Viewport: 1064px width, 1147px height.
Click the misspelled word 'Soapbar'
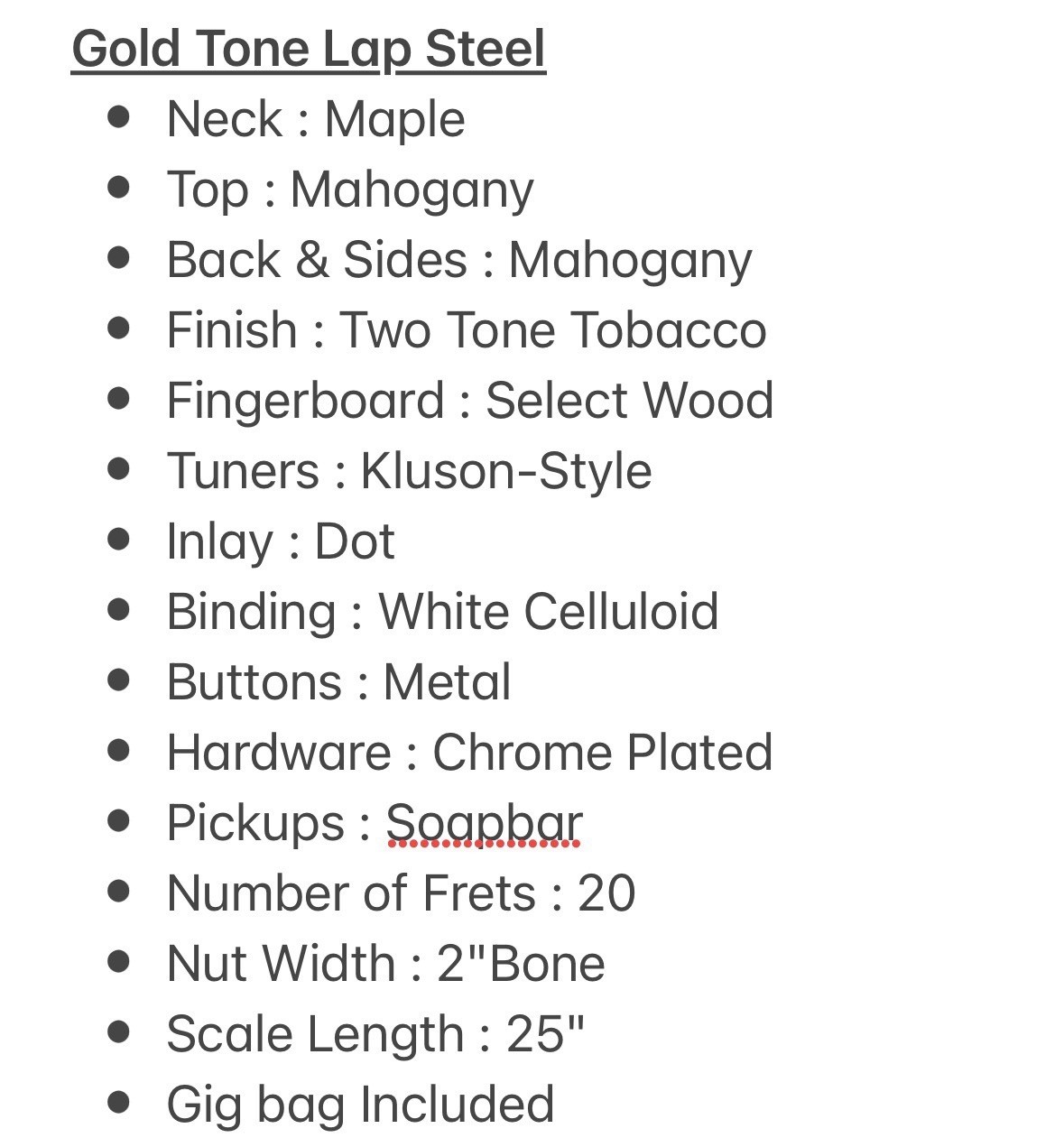pyautogui.click(x=485, y=824)
